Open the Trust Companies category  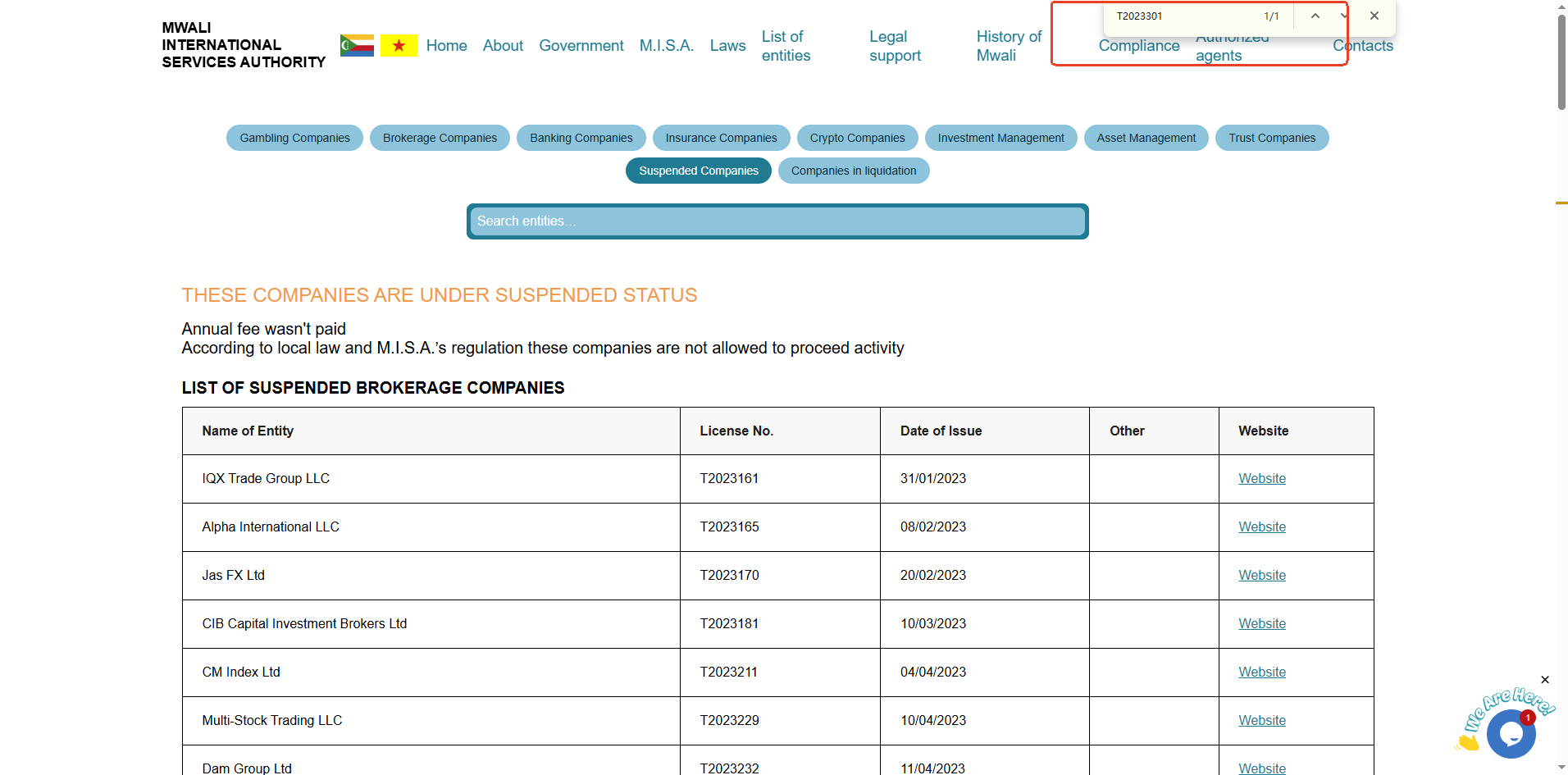pyautogui.click(x=1271, y=138)
